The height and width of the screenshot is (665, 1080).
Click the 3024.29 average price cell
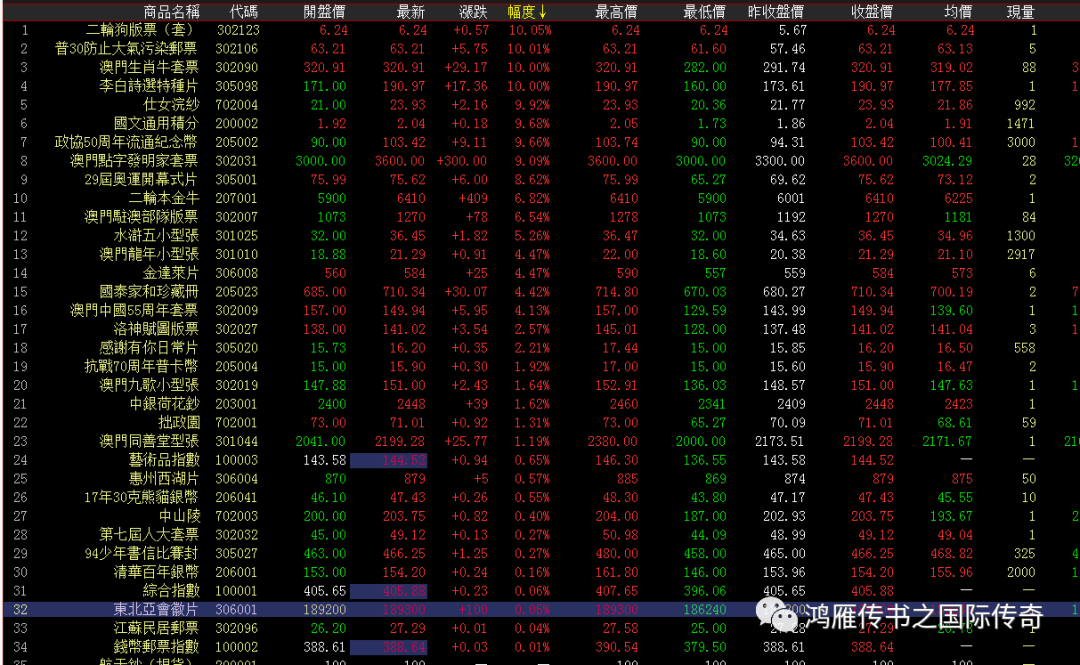pyautogui.click(x=947, y=161)
